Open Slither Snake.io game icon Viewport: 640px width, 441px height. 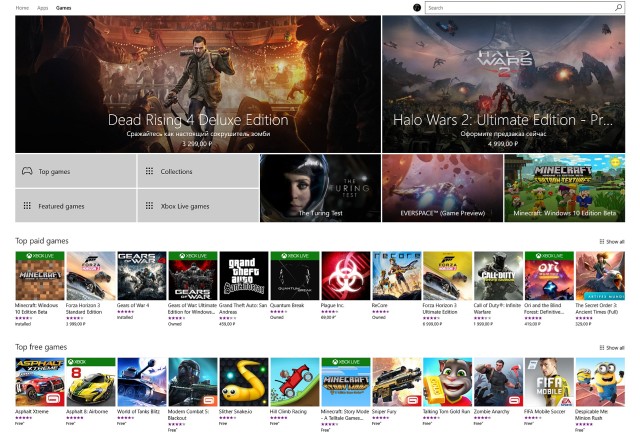pos(244,382)
